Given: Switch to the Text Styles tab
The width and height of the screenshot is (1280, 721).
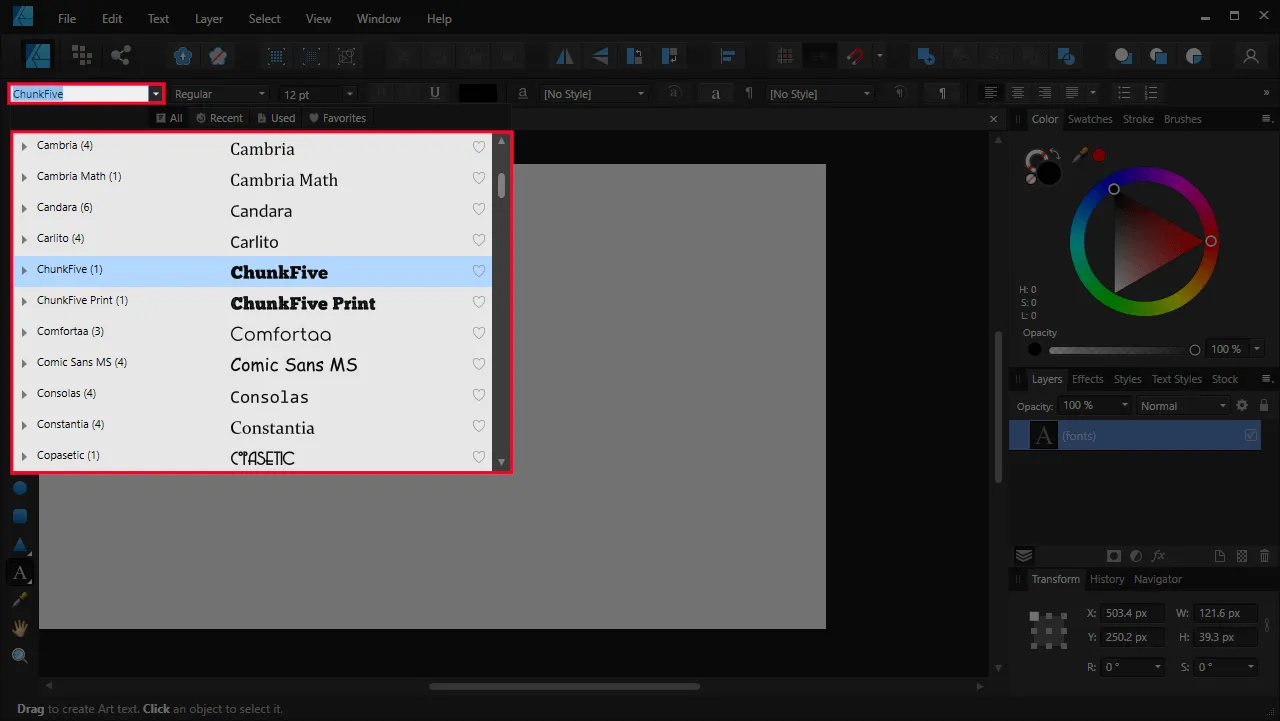Looking at the screenshot, I should [1176, 379].
